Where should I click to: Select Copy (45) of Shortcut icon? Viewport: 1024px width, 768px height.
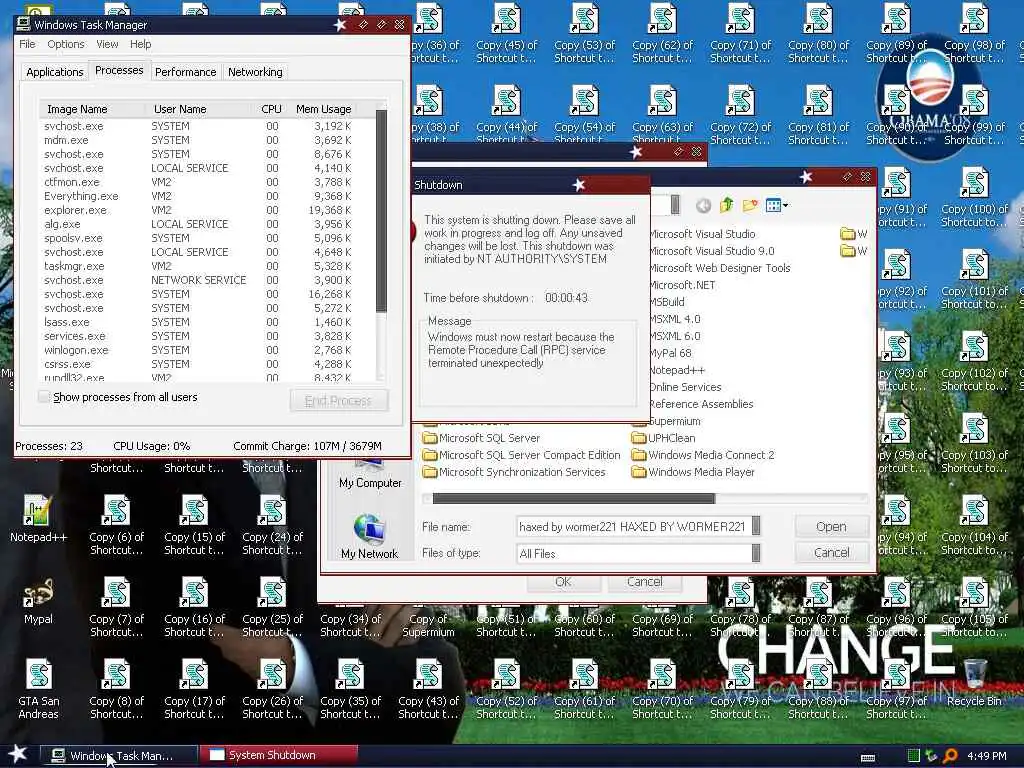click(506, 33)
